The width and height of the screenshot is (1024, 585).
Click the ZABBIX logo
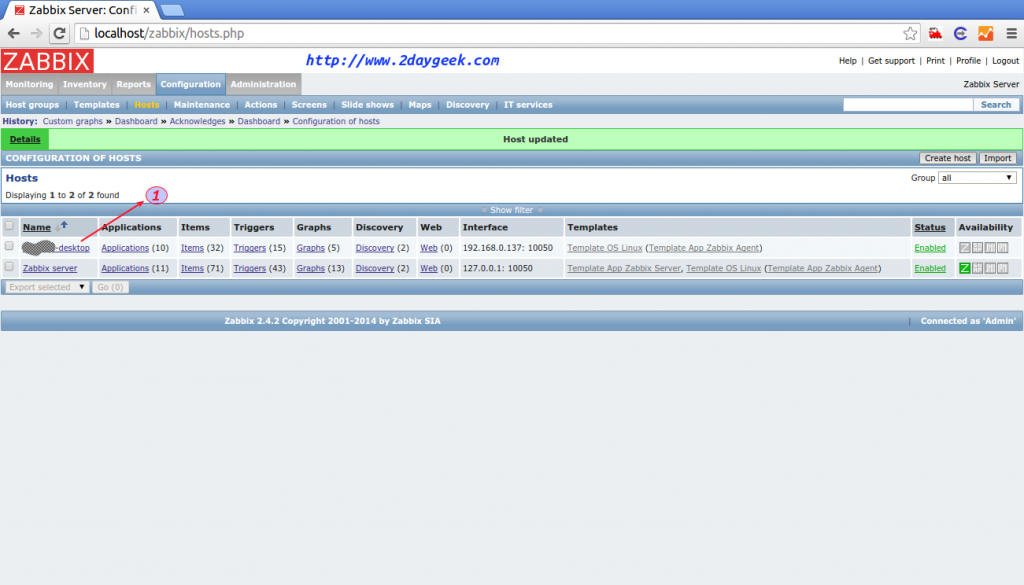click(48, 60)
